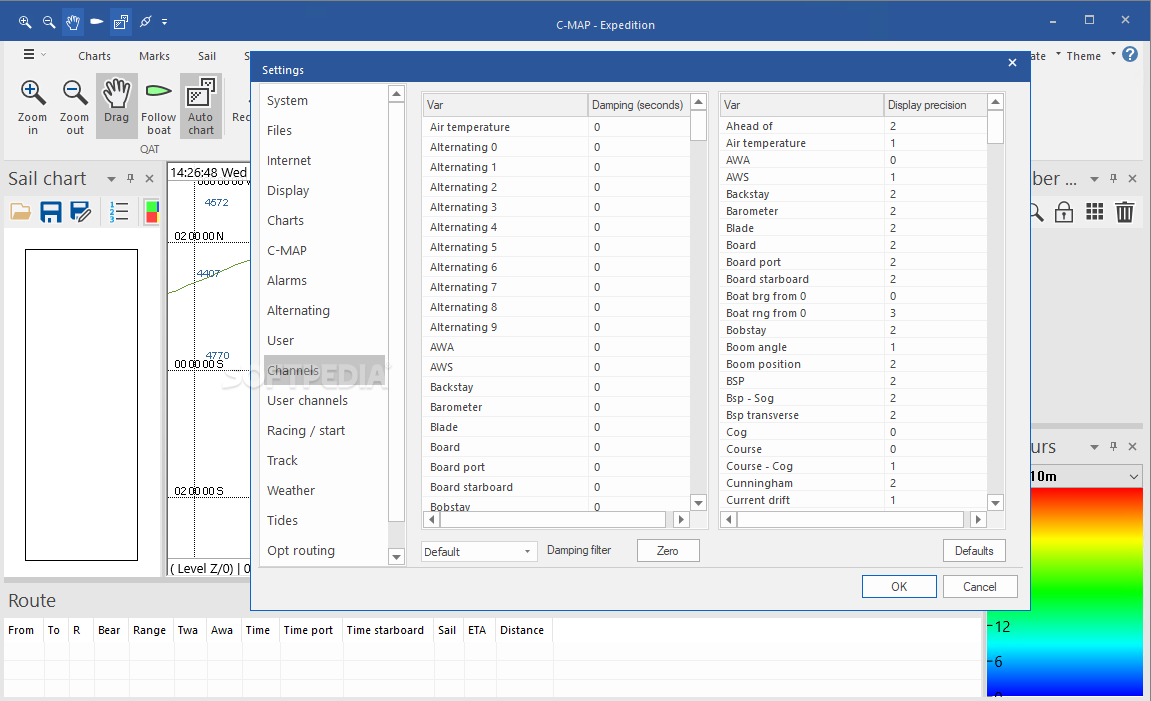The height and width of the screenshot is (701, 1151).
Task: Open the Damping filter Default dropdown
Action: pos(478,551)
